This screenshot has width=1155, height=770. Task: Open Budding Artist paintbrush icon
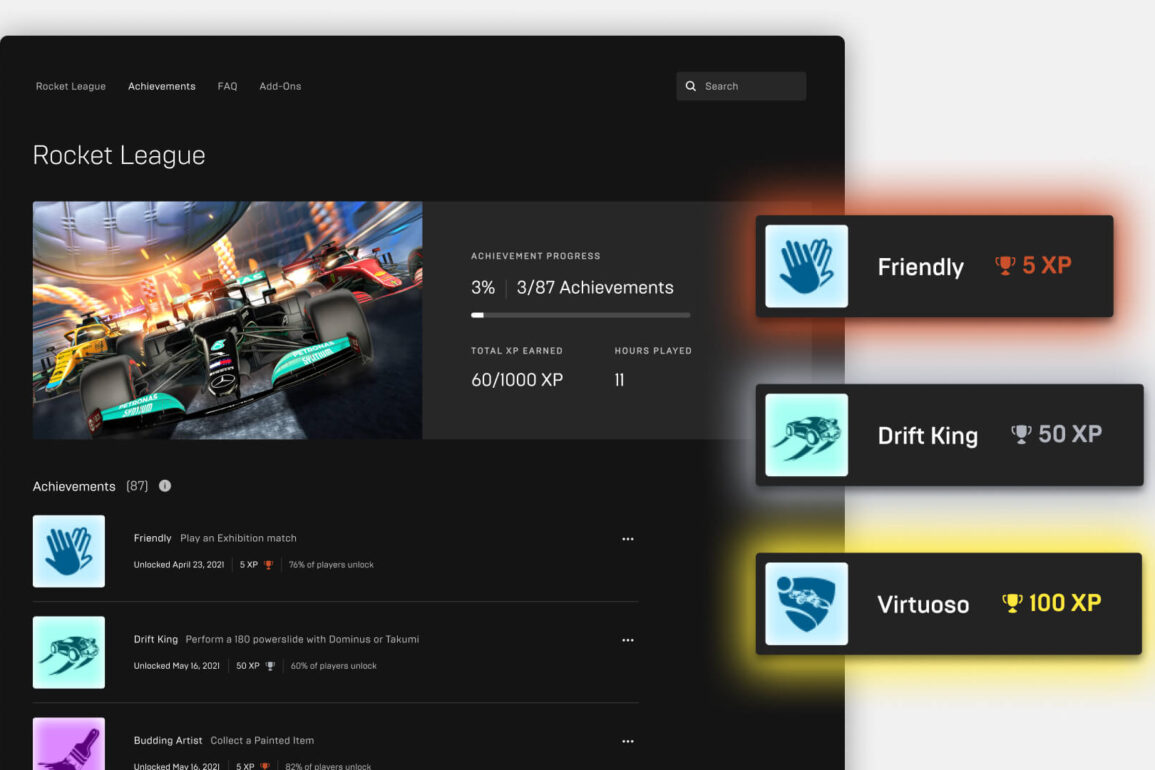coord(69,744)
